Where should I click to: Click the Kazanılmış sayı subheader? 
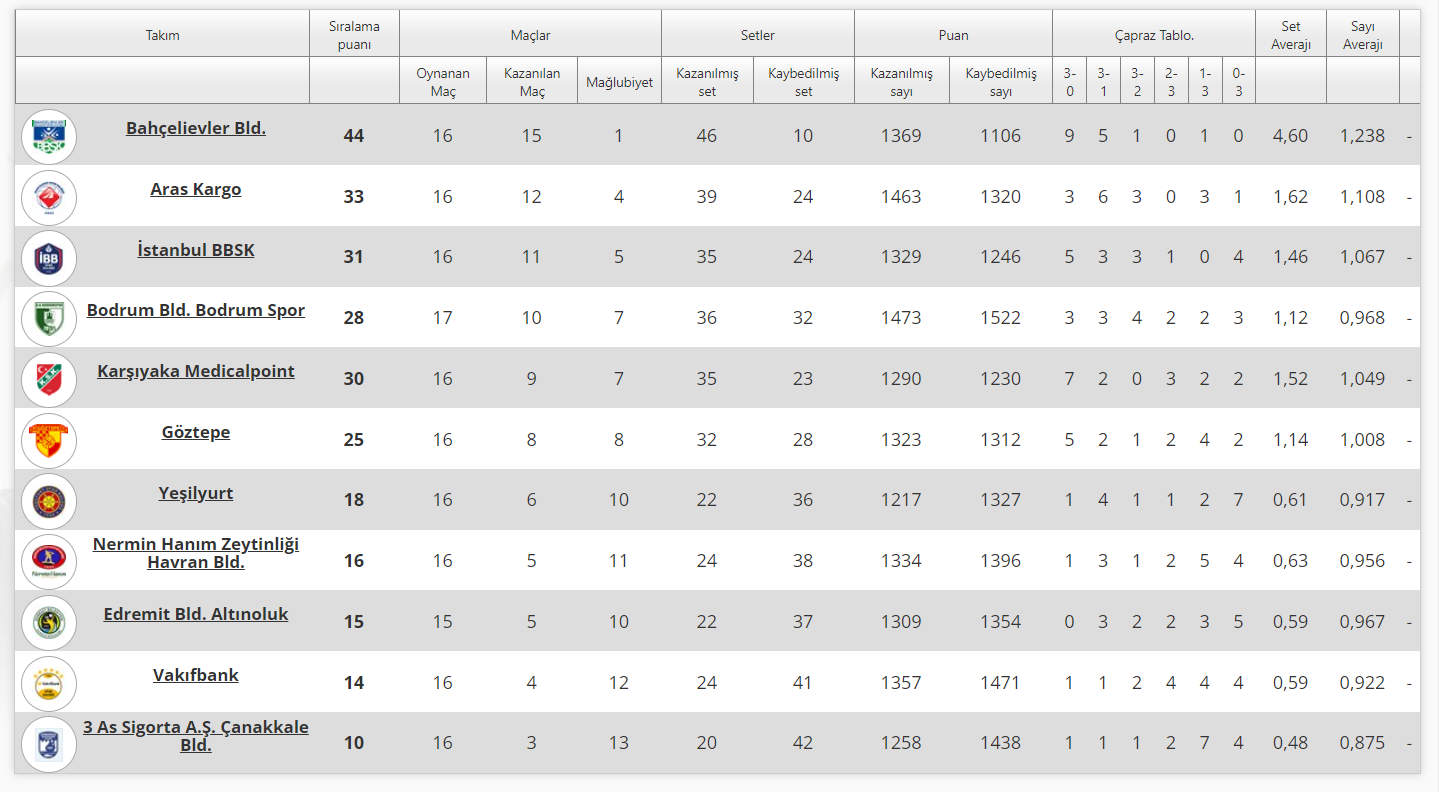(901, 82)
